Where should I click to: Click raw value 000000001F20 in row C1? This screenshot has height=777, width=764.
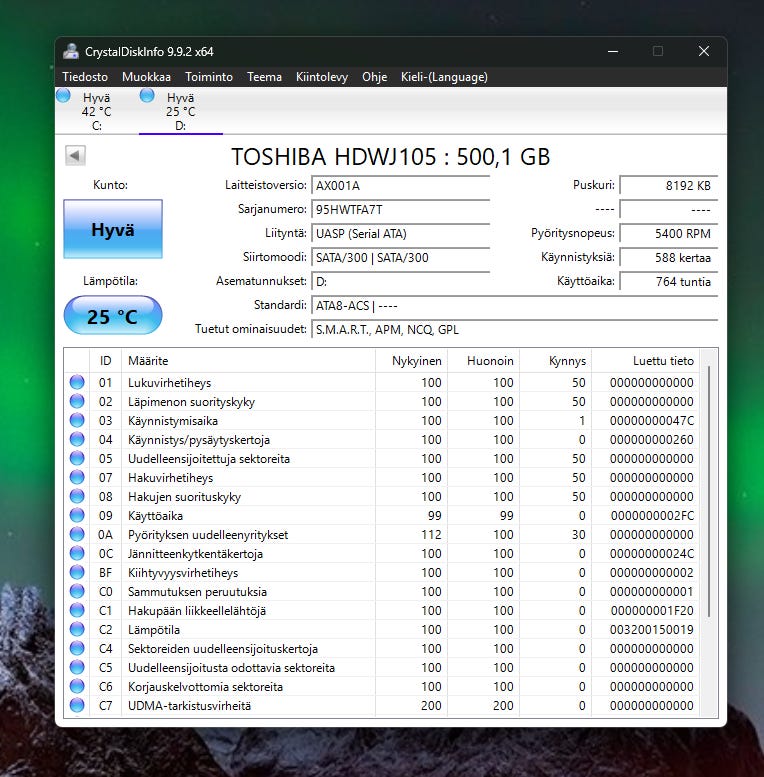click(652, 610)
